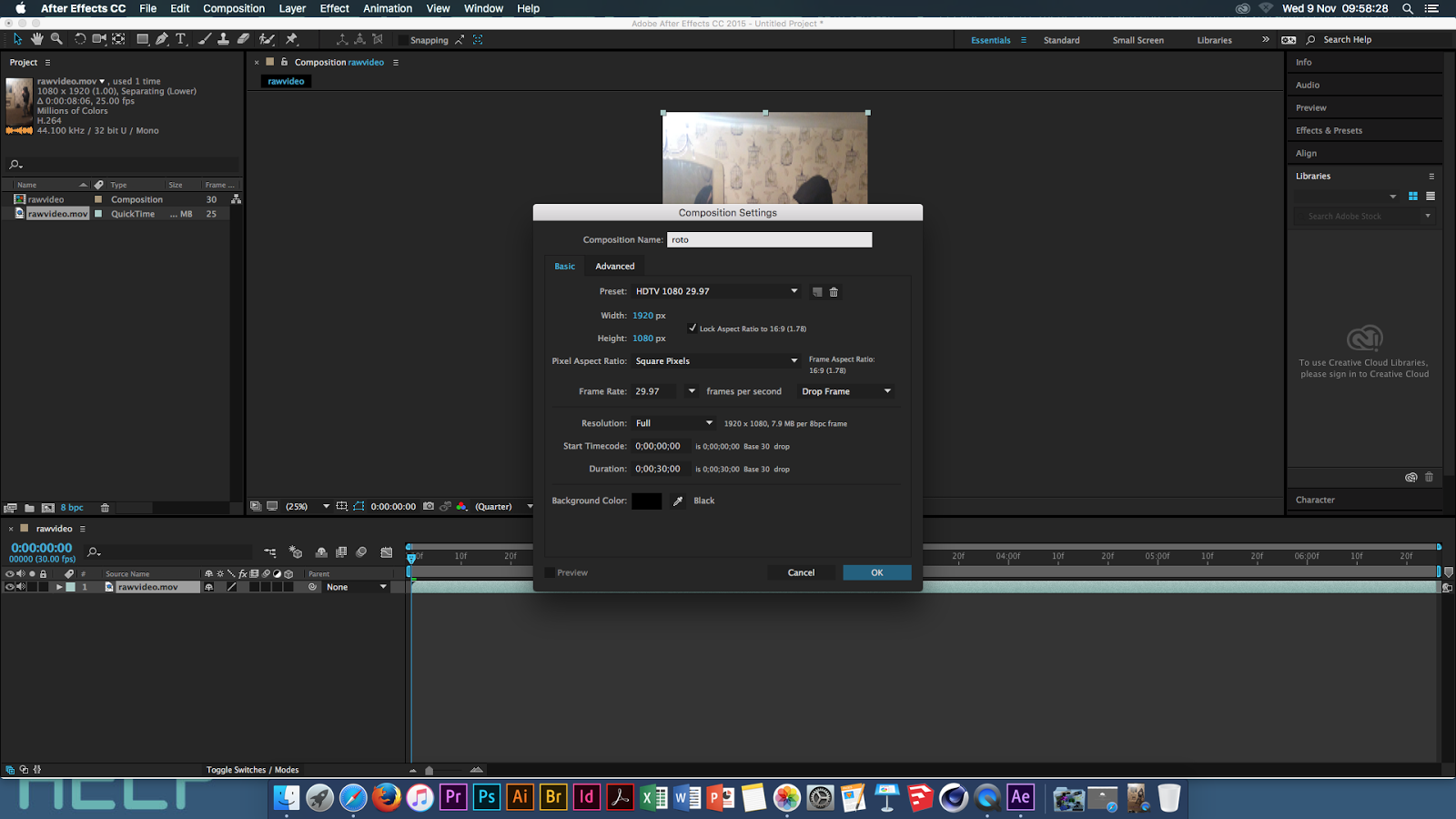
Task: Switch to Small Screen workspace
Action: [1138, 40]
